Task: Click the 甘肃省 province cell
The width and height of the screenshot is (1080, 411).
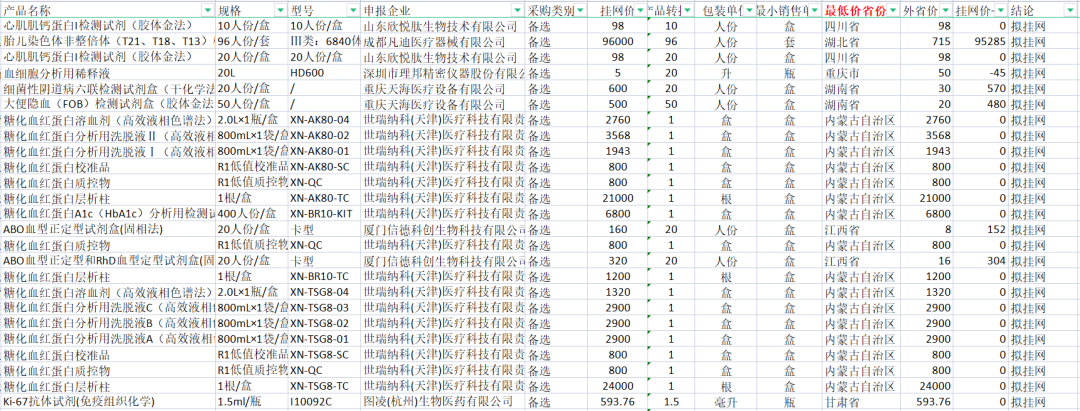Action: 843,402
